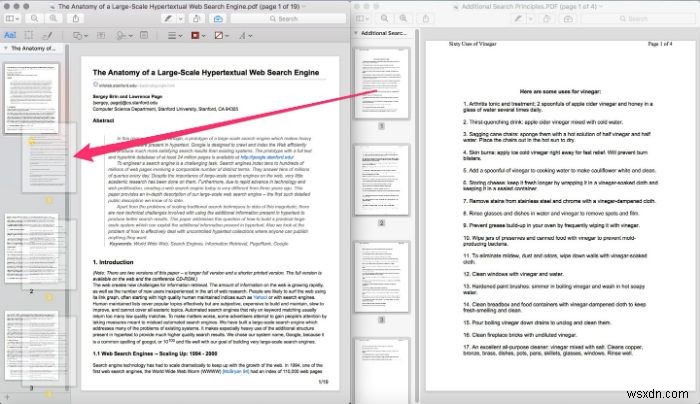Open title menu chevron of Additional Search Principles PDF
The image size is (700, 404).
pos(601,7)
